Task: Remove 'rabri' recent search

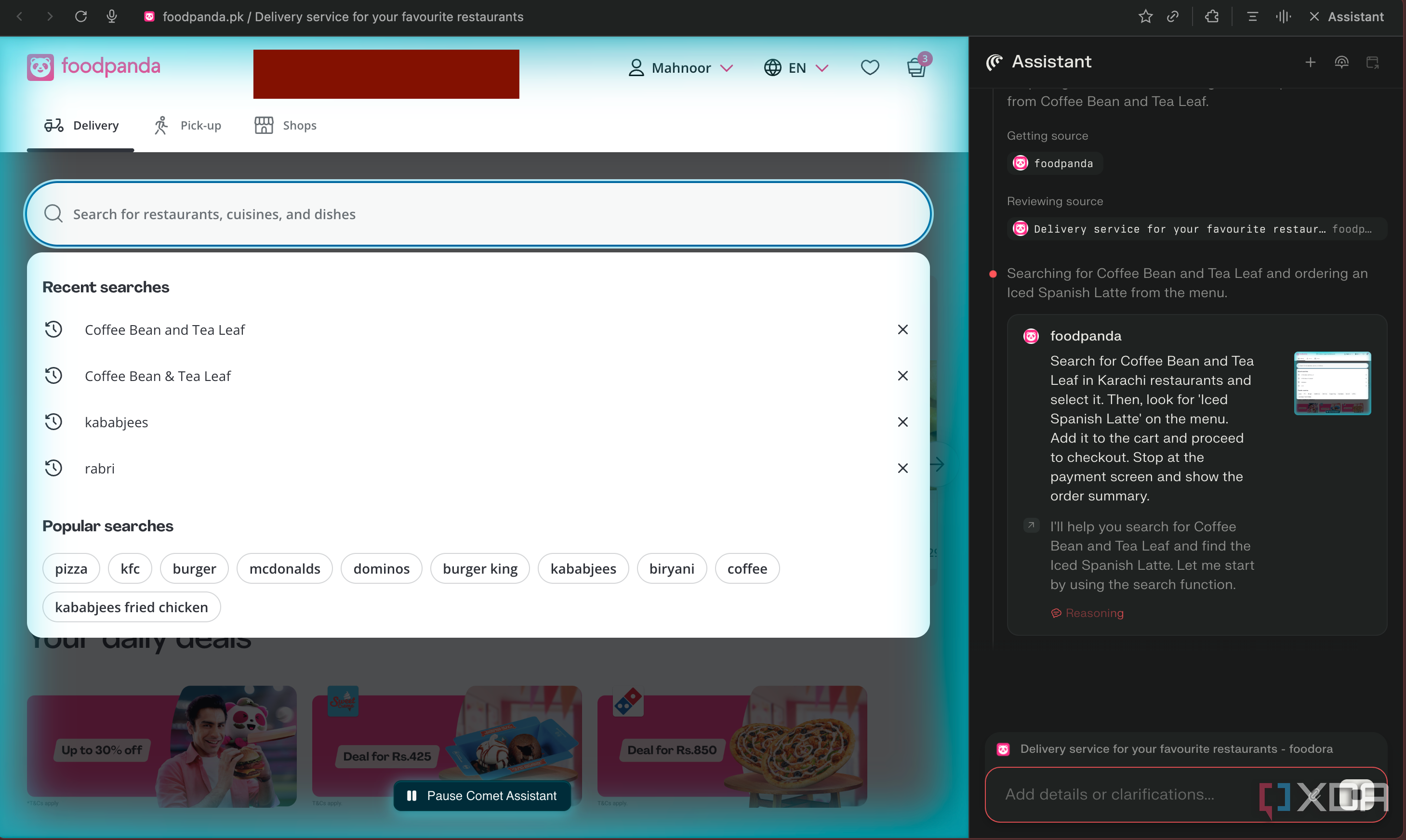Action: click(x=902, y=468)
